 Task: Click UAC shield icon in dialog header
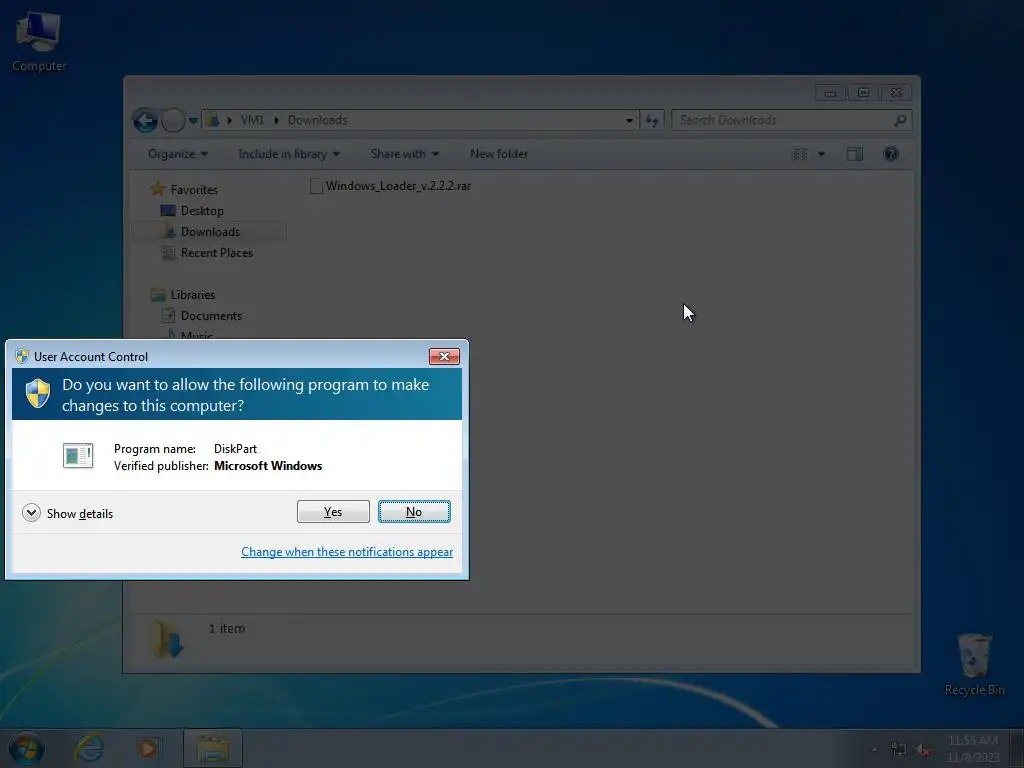38,394
